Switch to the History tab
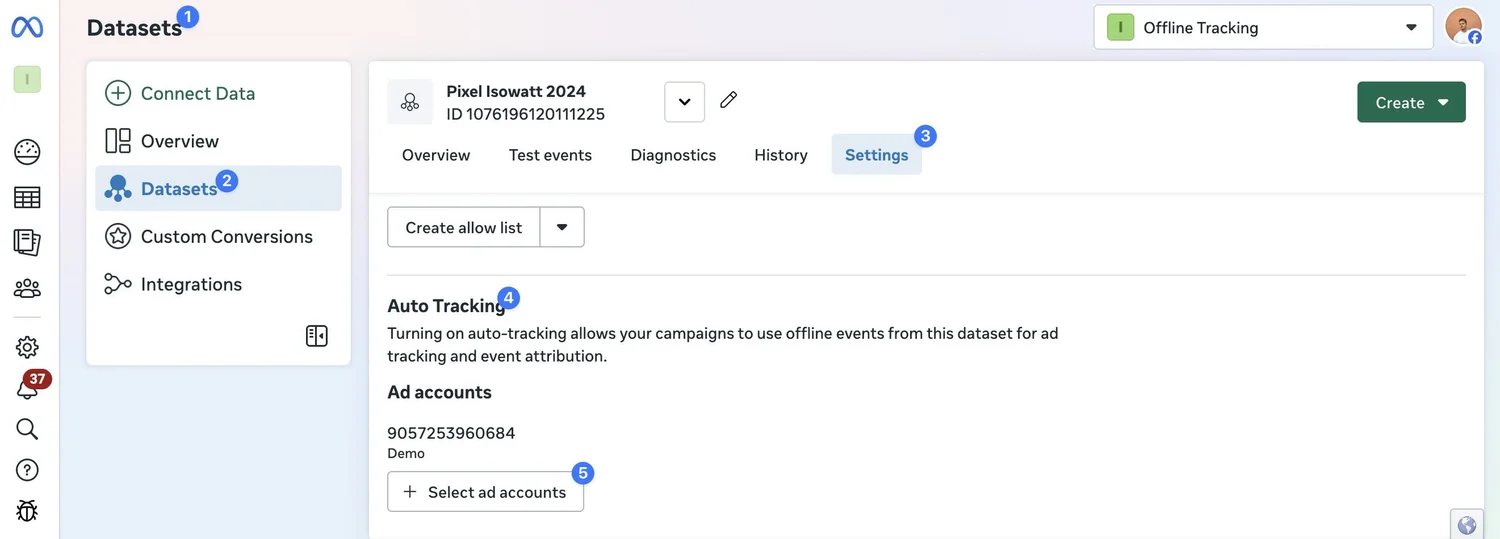The height and width of the screenshot is (539, 1500). point(781,155)
